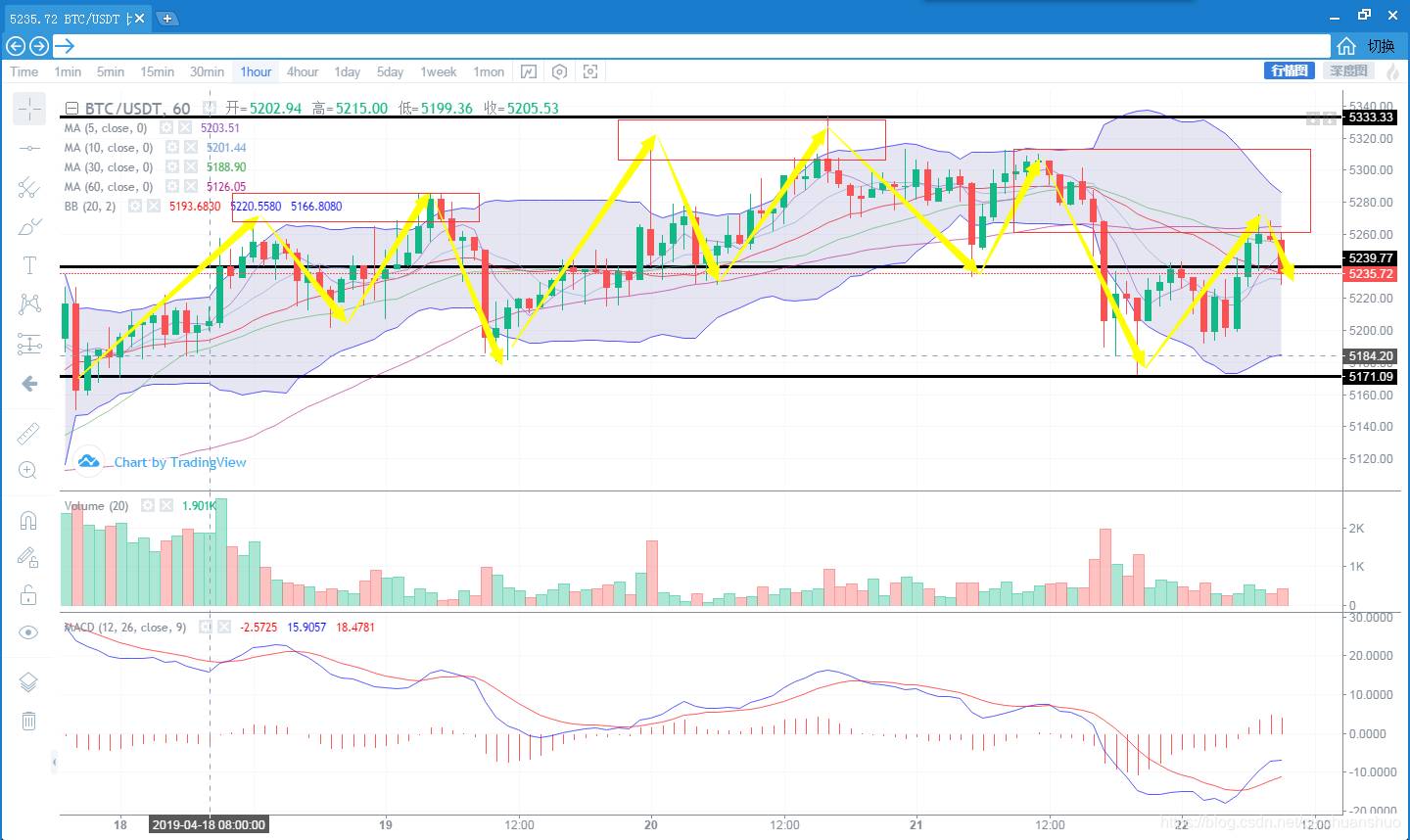Click the Chart by TradingView link
This screenshot has width=1410, height=840.
[180, 462]
